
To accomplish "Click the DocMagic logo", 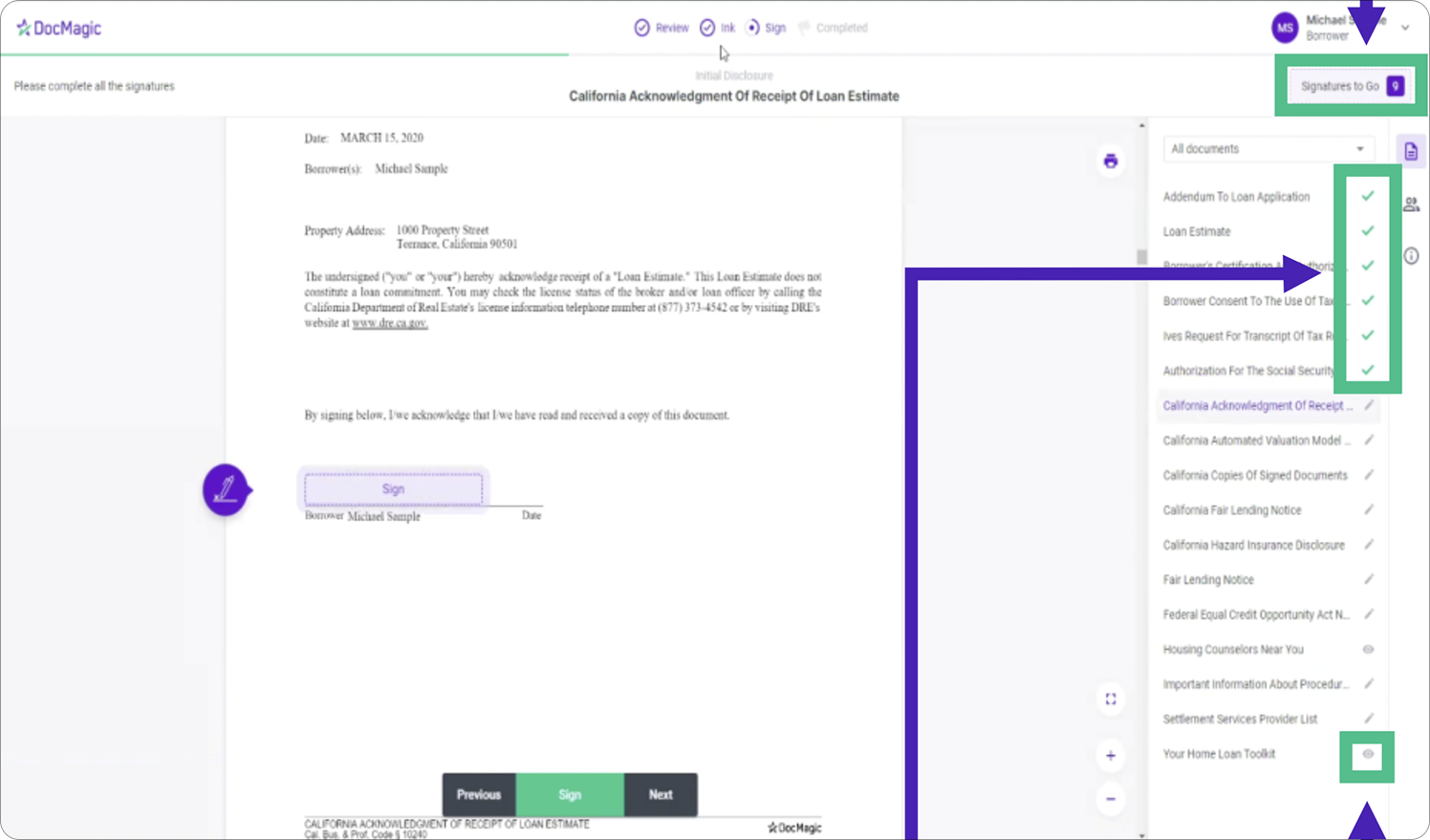I will (x=59, y=28).
